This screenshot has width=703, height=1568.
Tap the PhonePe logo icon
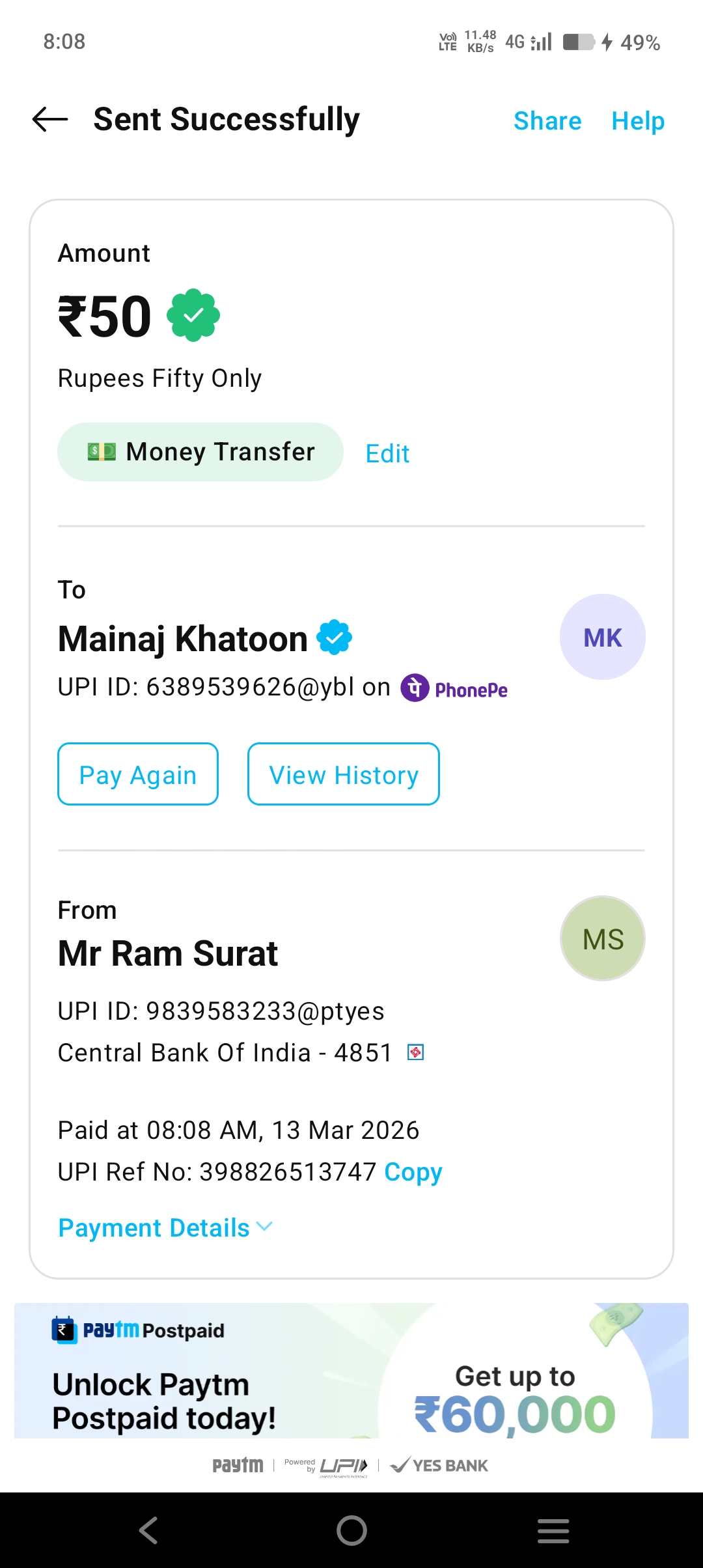tap(415, 688)
